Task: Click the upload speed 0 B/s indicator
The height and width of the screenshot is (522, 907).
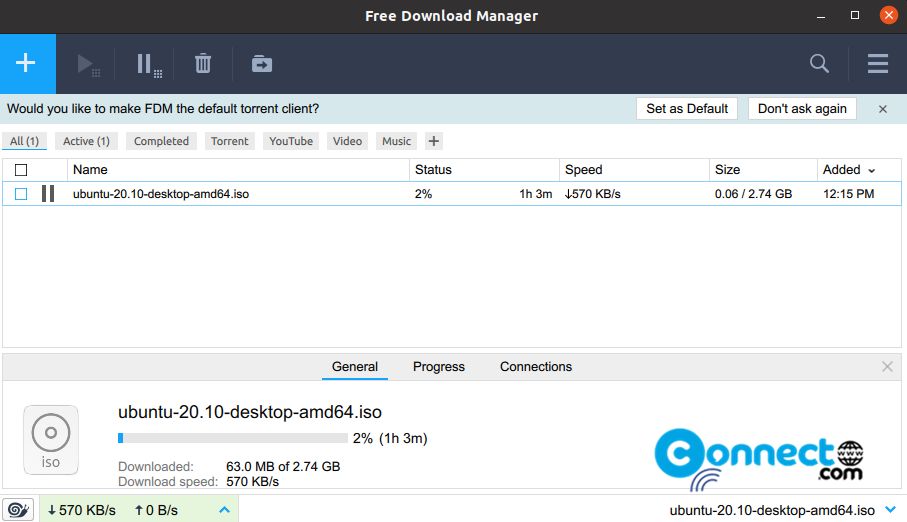Action: coord(156,510)
